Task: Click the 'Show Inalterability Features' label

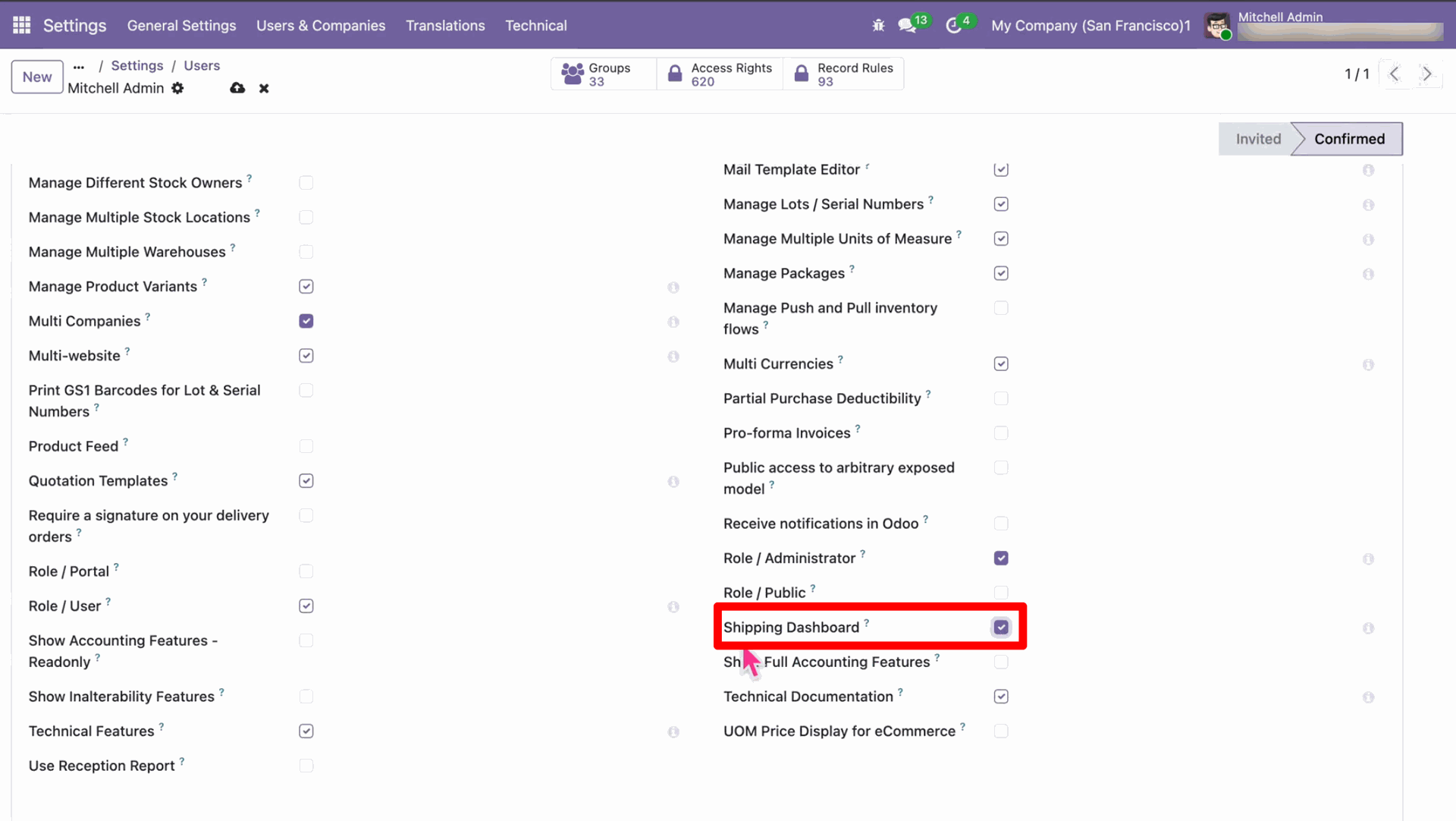Action: [121, 697]
